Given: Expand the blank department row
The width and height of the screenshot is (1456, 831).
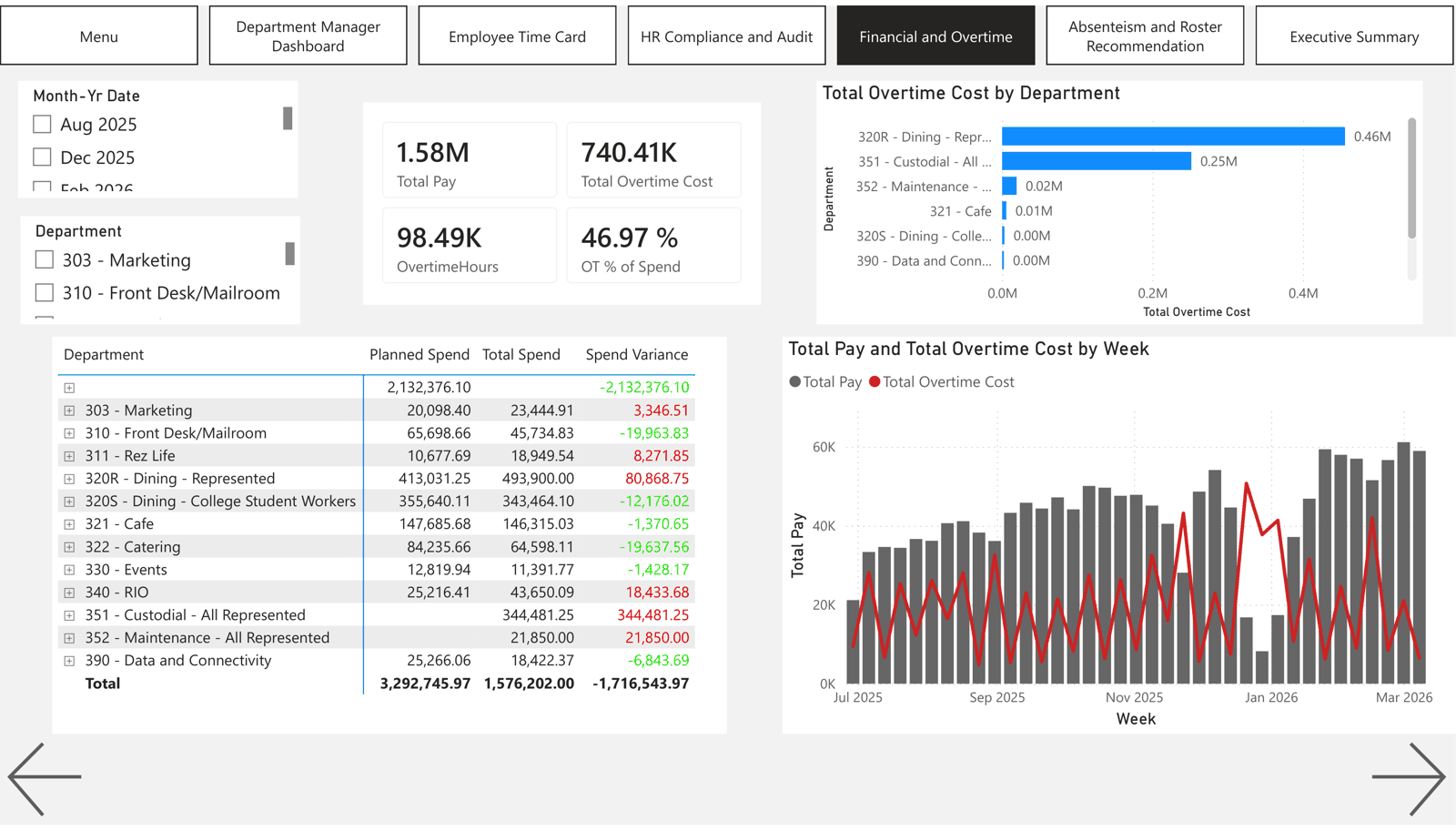Looking at the screenshot, I should coord(69,388).
